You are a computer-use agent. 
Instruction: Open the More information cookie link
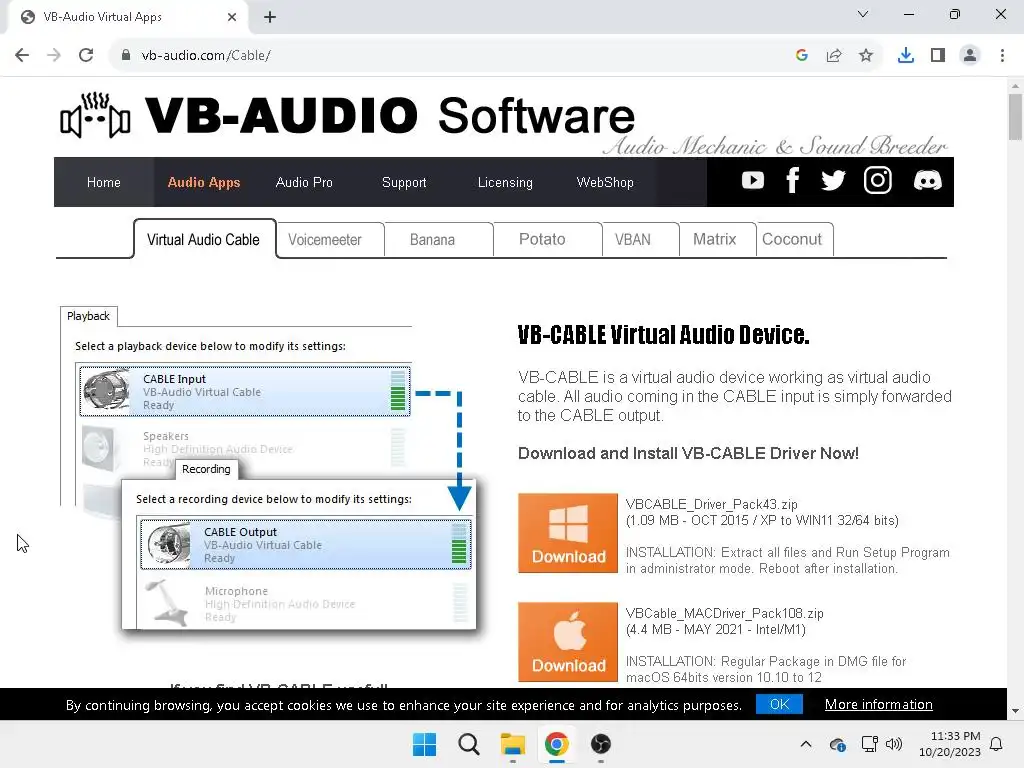point(878,704)
